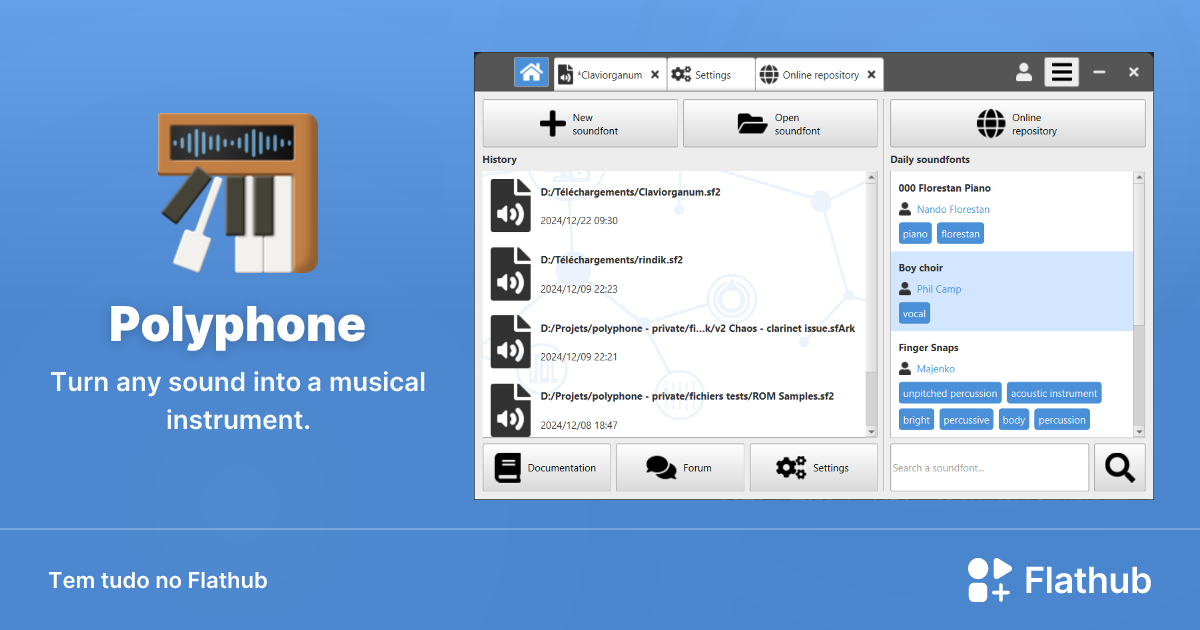Screen dimensions: 1200x630
Task: Open author link Phil Camp
Action: click(938, 288)
